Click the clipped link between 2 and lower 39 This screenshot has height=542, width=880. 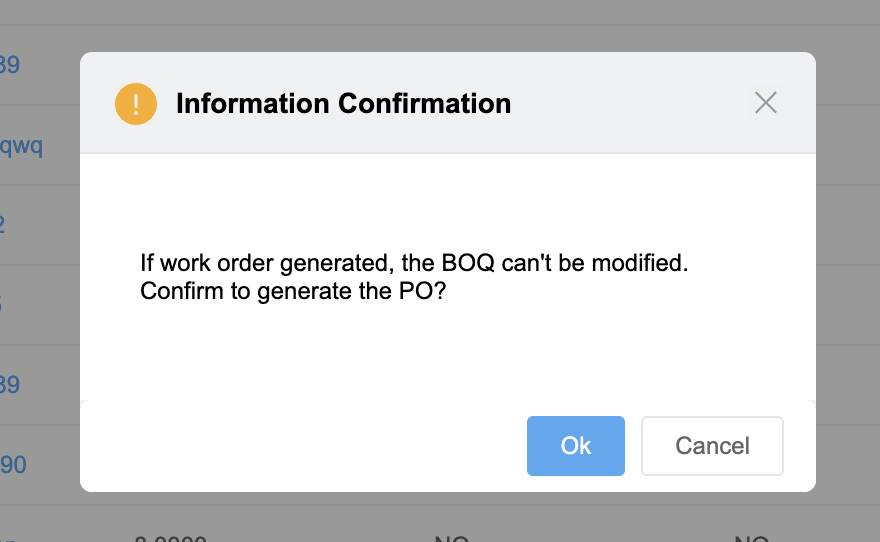pyautogui.click(x=1, y=305)
